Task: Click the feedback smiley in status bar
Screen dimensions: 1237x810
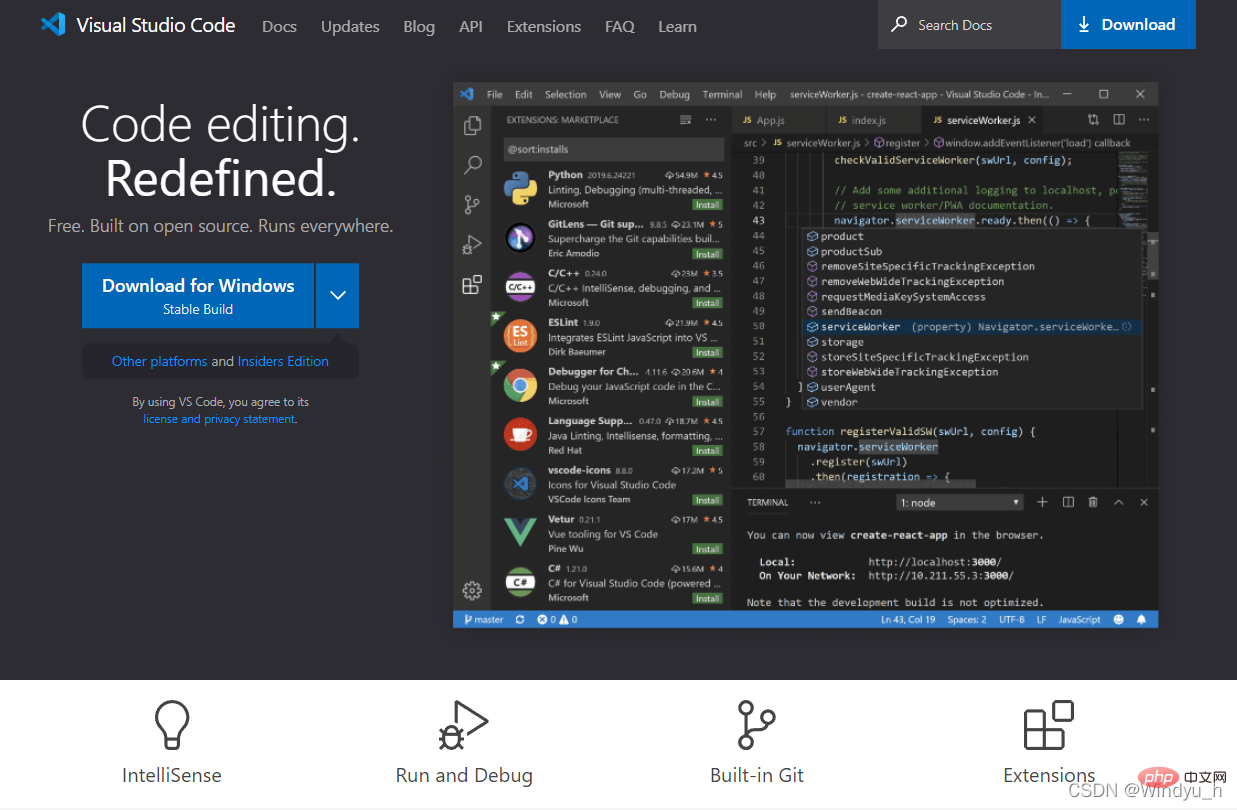Action: [x=1118, y=620]
